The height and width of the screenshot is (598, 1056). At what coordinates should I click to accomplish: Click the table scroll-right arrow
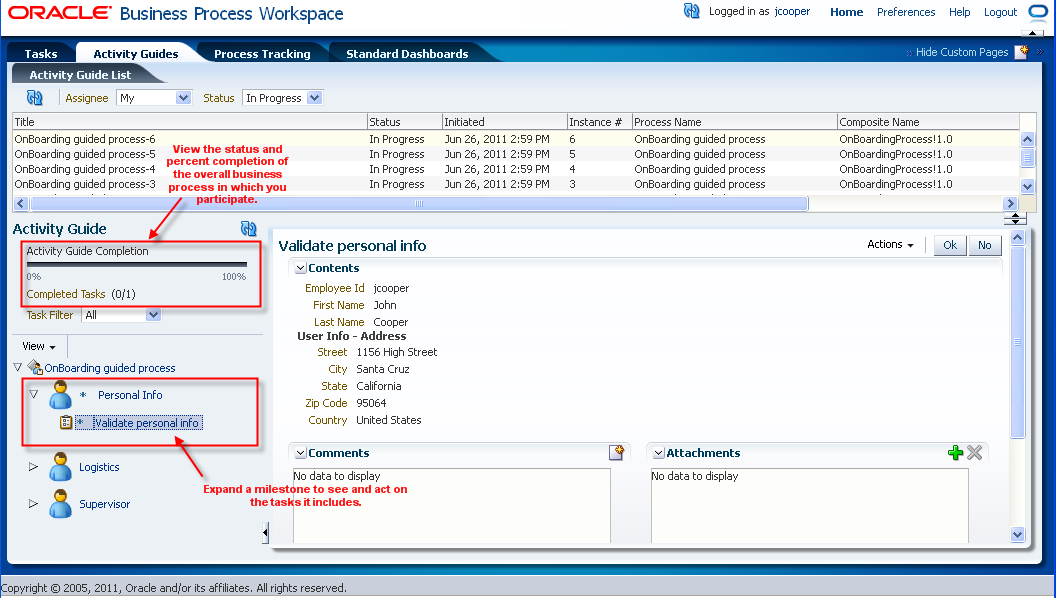coord(1010,203)
